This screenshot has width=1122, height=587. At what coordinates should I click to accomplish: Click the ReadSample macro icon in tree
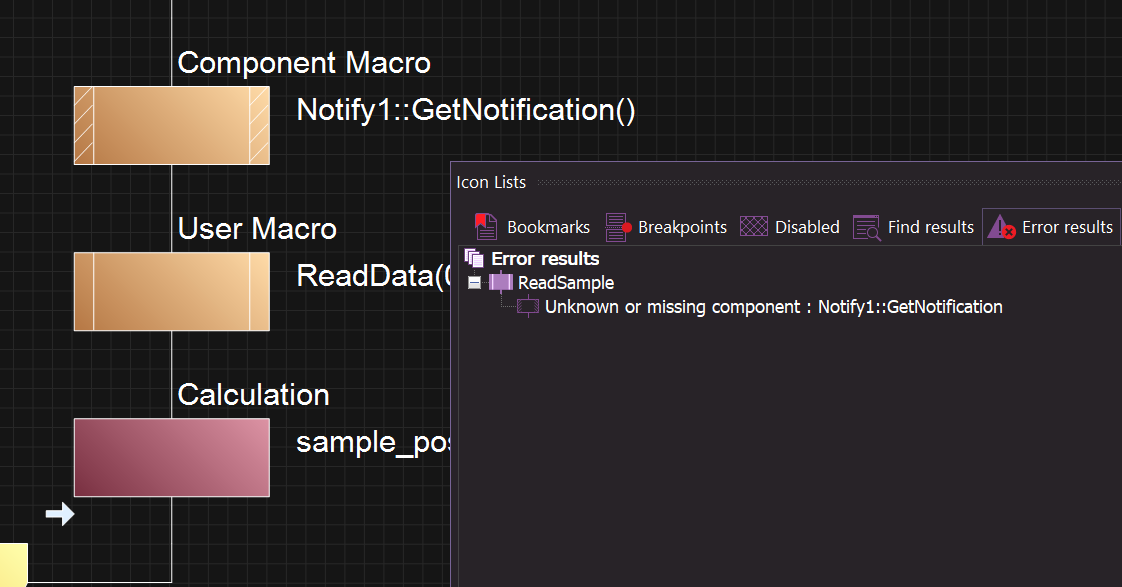[x=501, y=283]
